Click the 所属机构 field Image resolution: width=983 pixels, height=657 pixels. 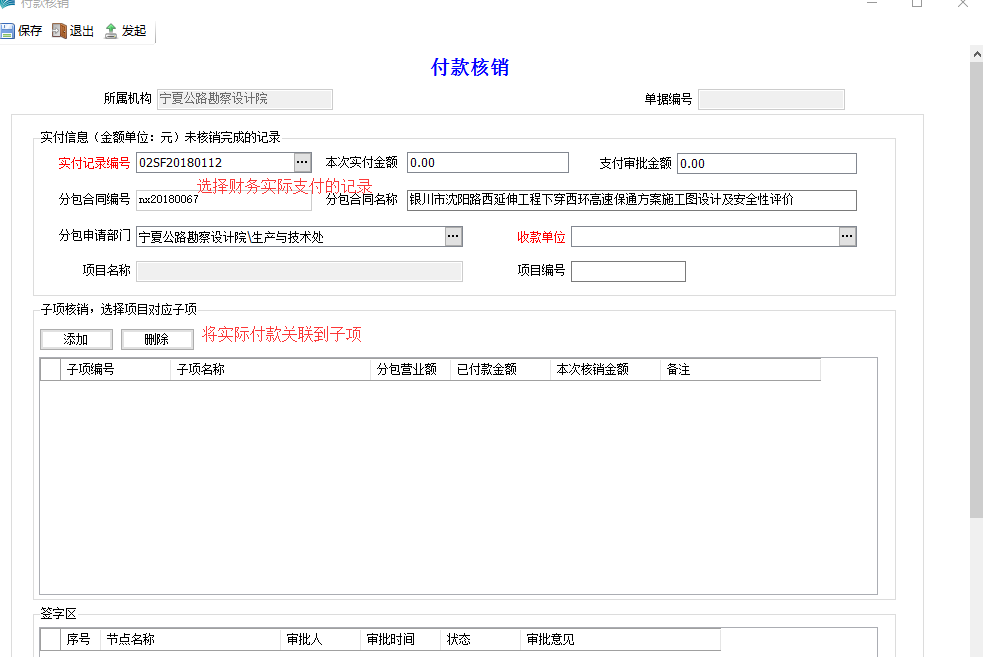[x=244, y=99]
